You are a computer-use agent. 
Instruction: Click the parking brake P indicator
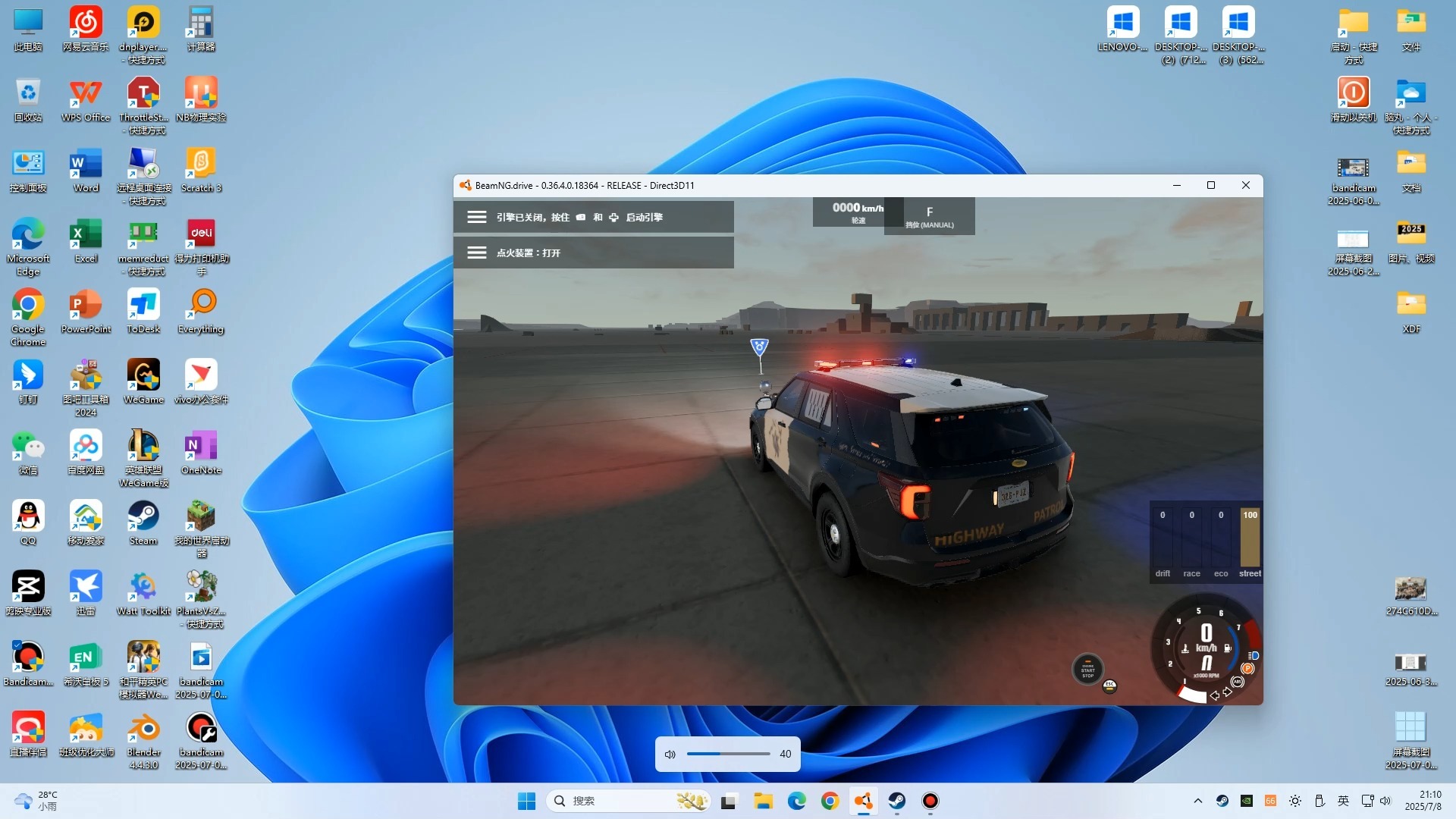click(x=1247, y=668)
